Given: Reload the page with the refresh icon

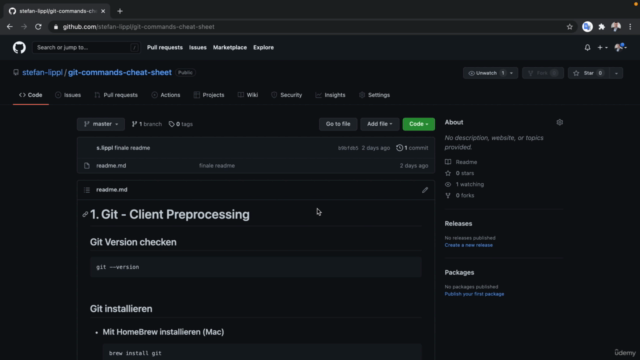Looking at the screenshot, I should coord(38,27).
